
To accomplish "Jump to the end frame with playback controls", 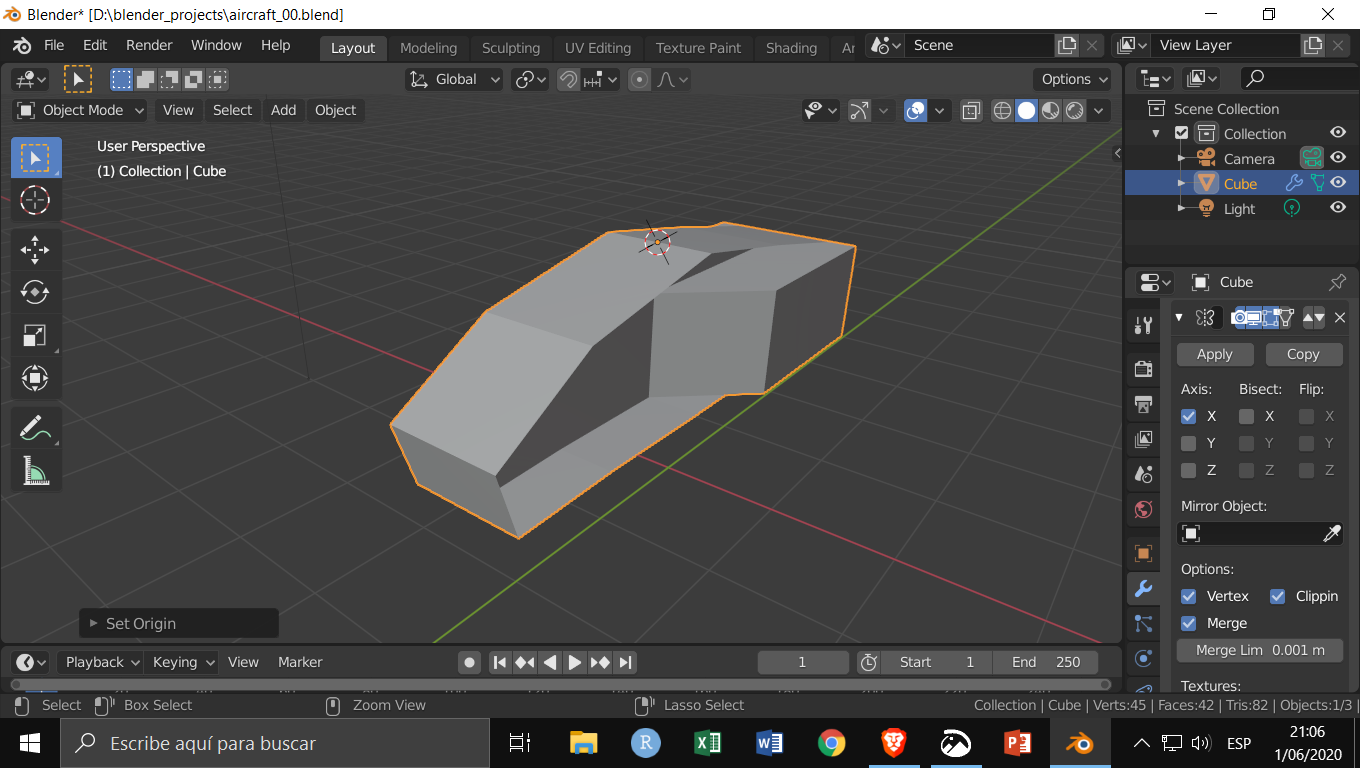I will click(625, 661).
